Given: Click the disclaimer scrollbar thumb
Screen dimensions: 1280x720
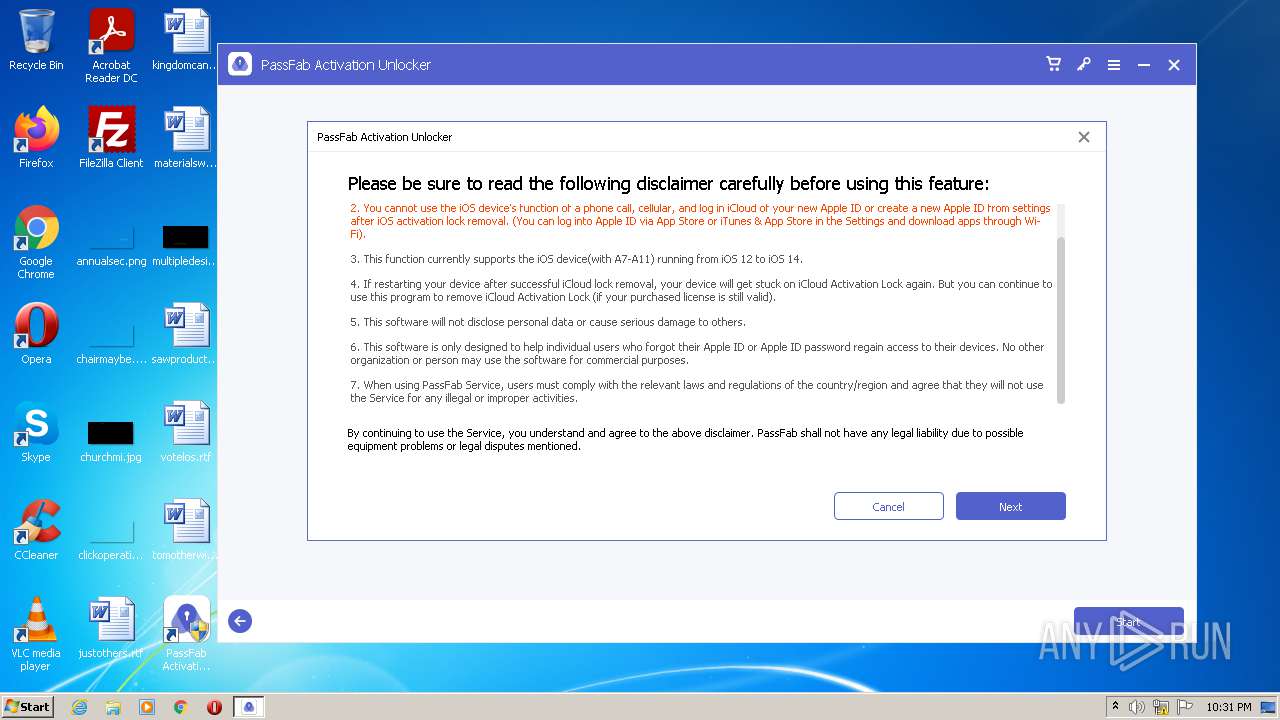Looking at the screenshot, I should pos(1061,320).
